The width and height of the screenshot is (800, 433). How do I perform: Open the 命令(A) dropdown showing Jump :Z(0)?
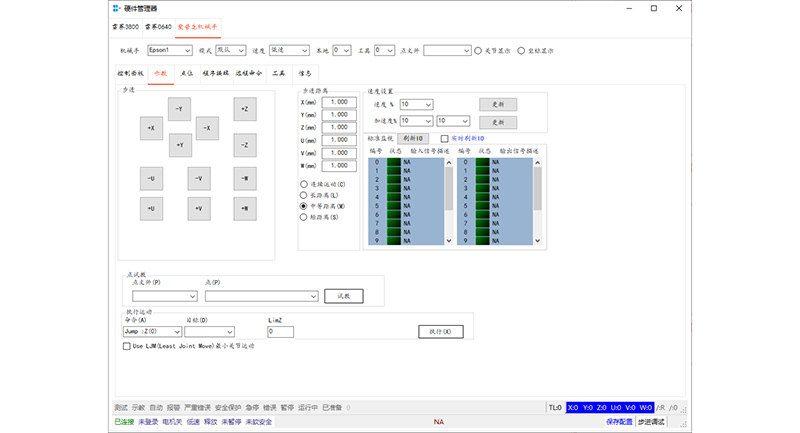153,332
